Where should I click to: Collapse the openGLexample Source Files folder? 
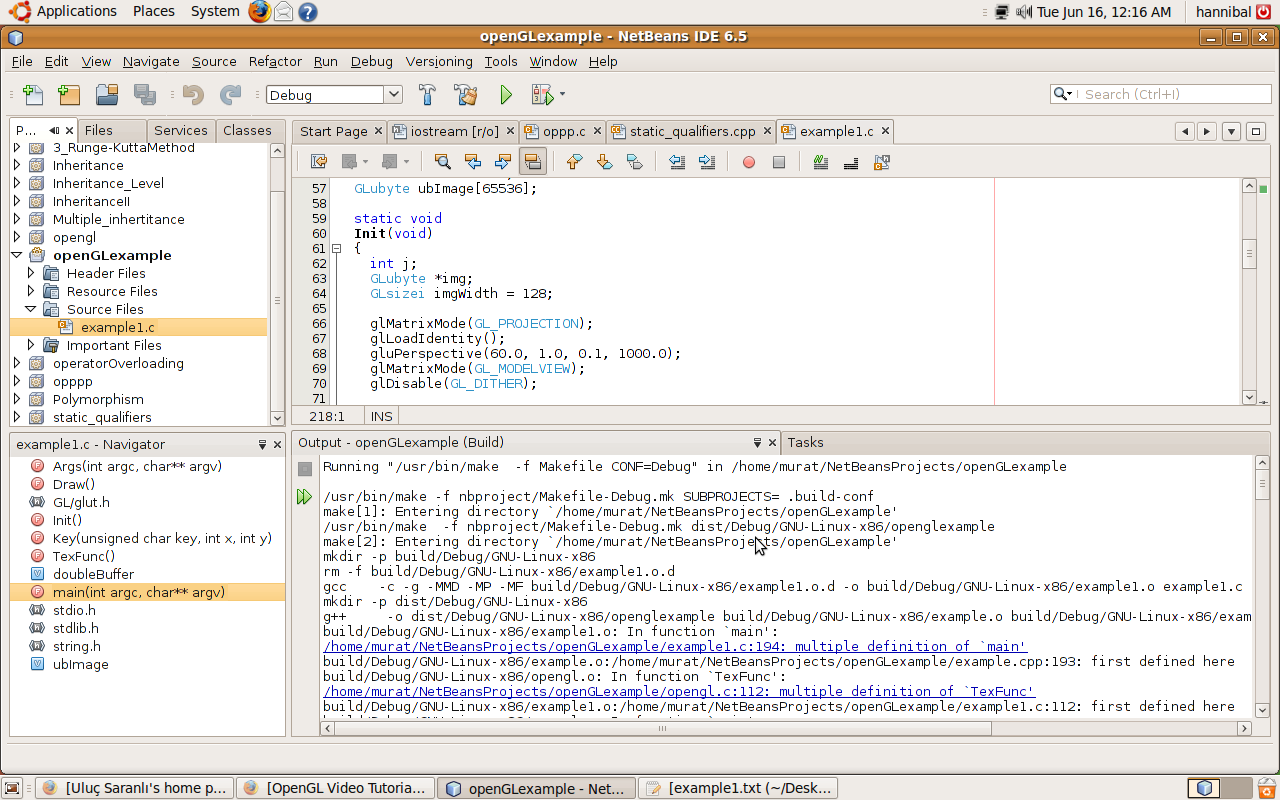click(30, 309)
